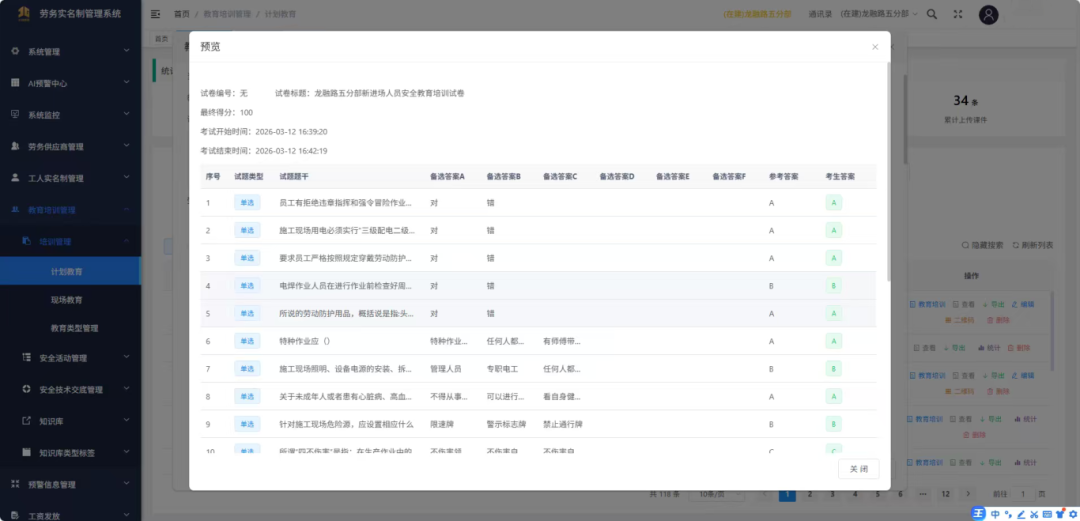Close the 预览 dialog with X icon

coord(875,47)
